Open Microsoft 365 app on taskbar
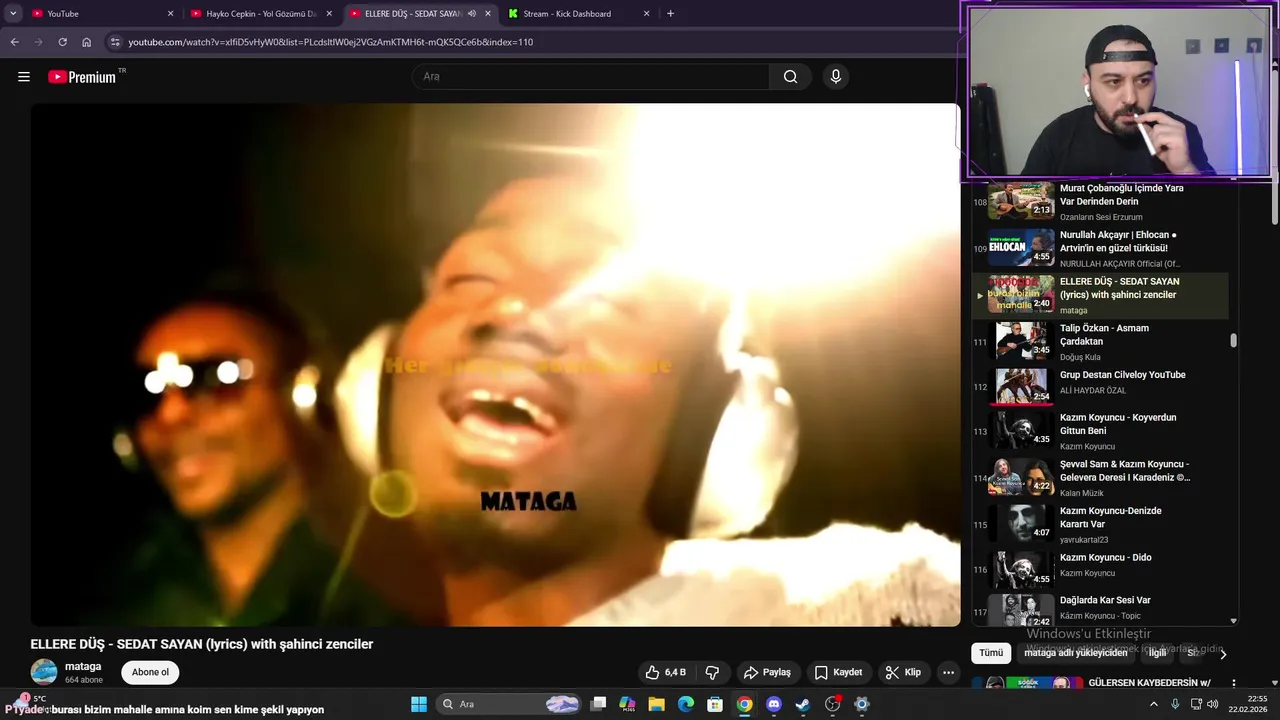 627,704
